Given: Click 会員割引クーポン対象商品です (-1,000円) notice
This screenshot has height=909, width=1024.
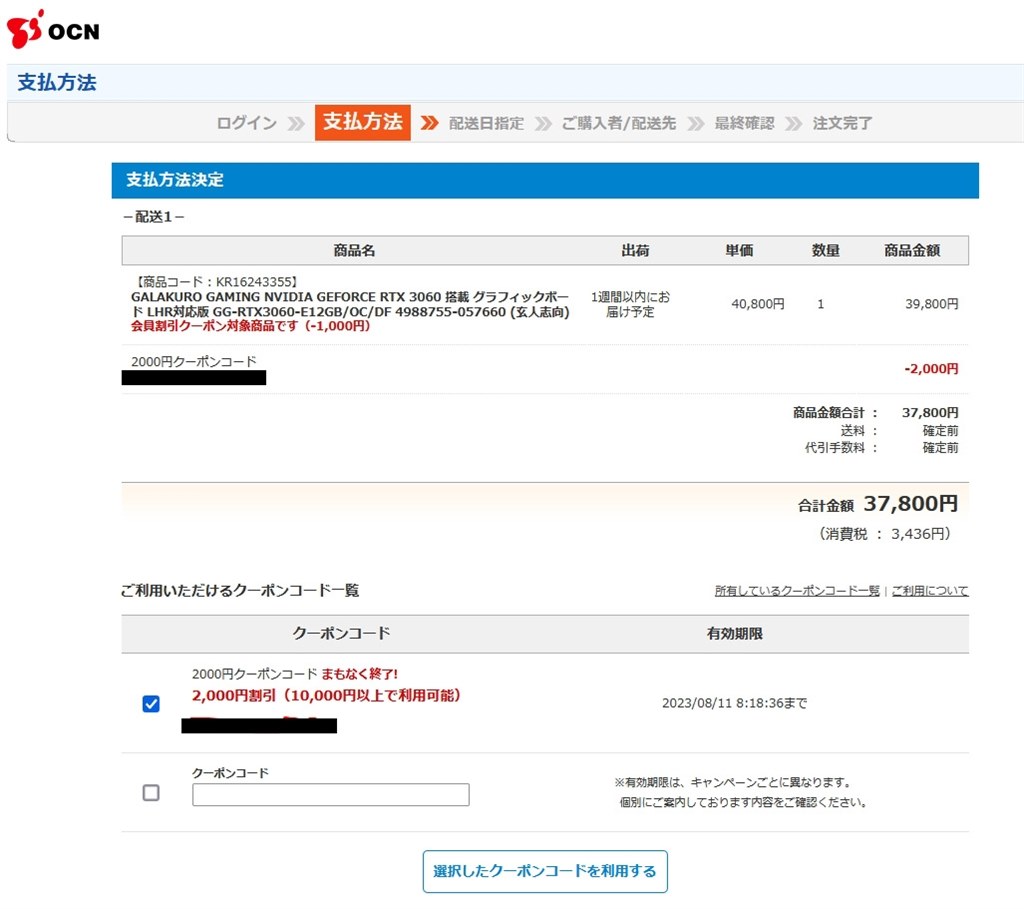Looking at the screenshot, I should (x=251, y=326).
